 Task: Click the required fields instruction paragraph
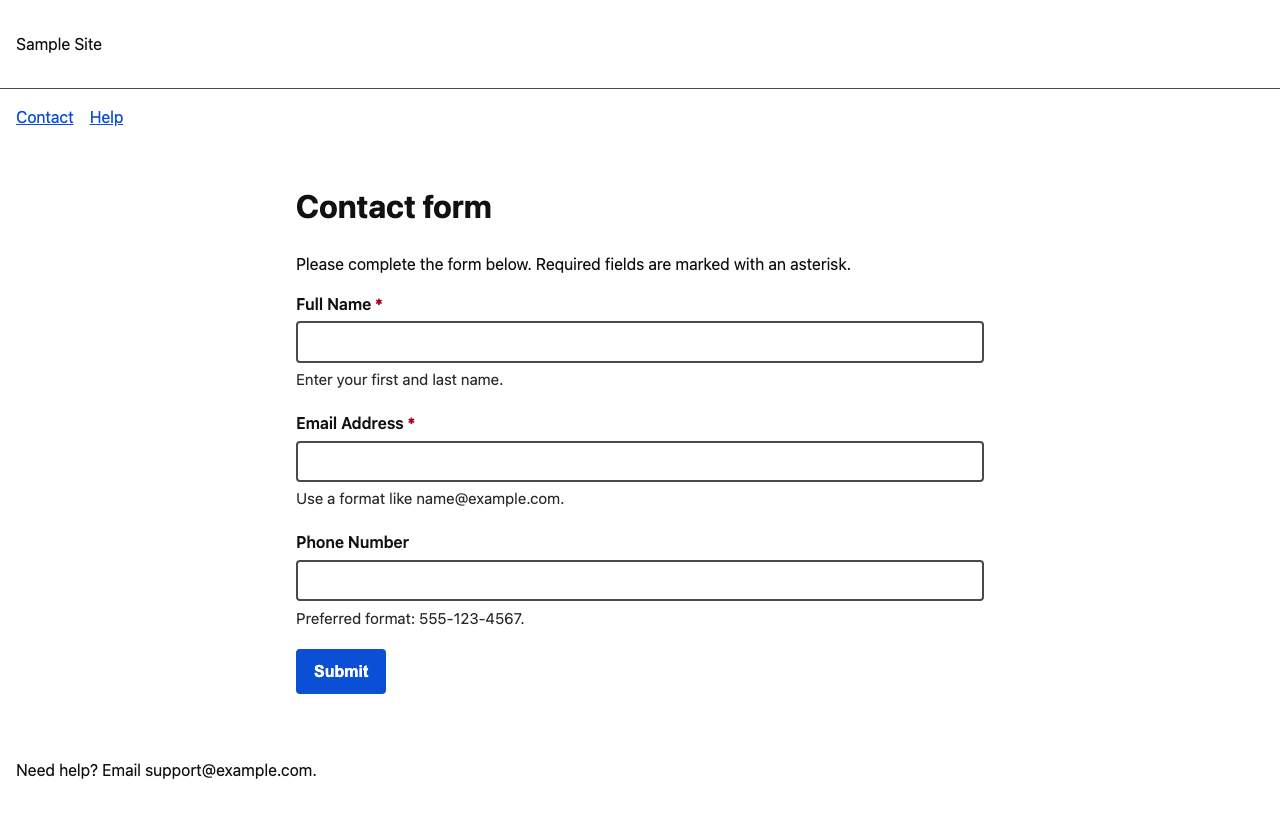(573, 264)
